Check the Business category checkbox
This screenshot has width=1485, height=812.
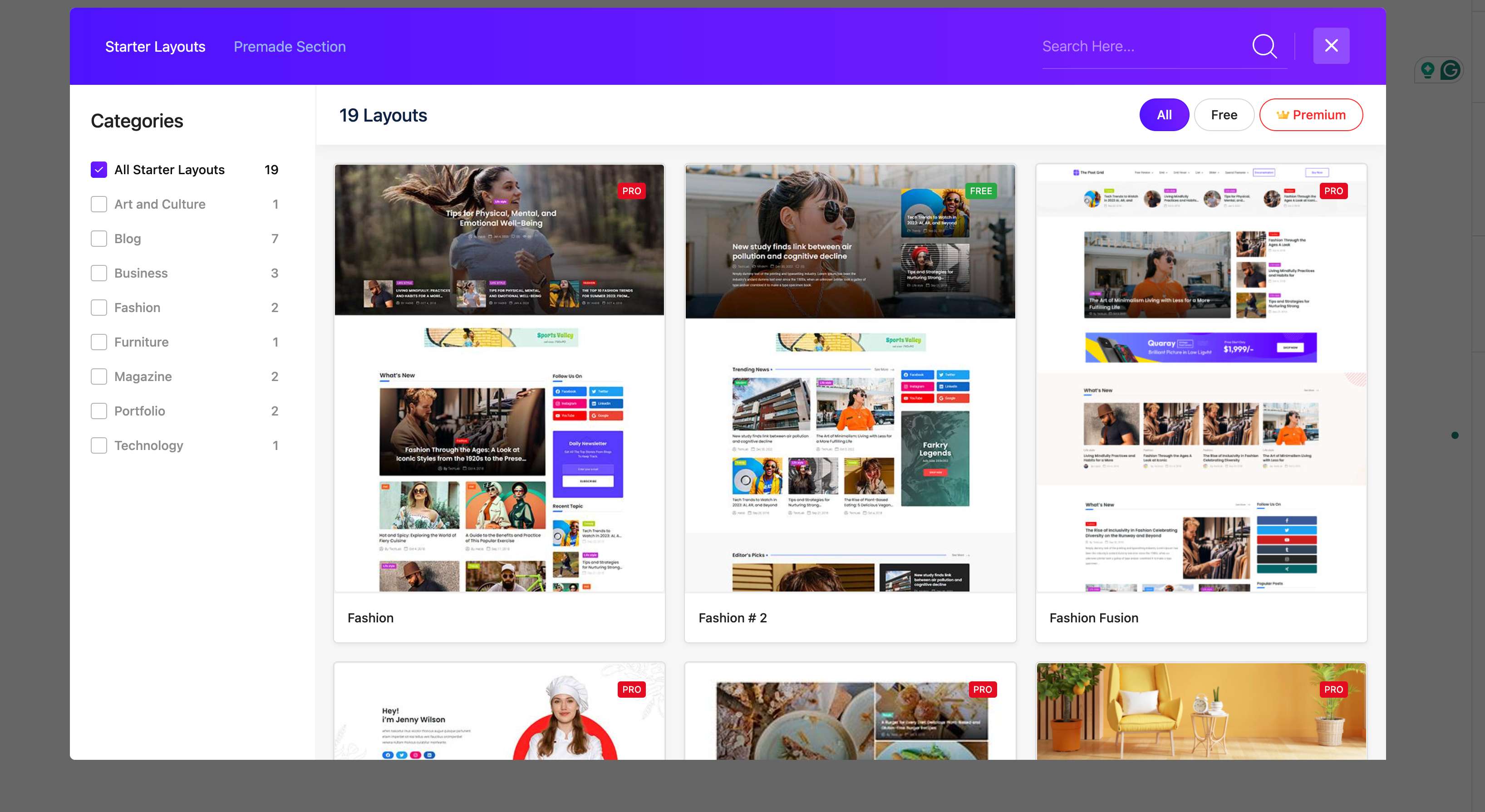tap(98, 273)
